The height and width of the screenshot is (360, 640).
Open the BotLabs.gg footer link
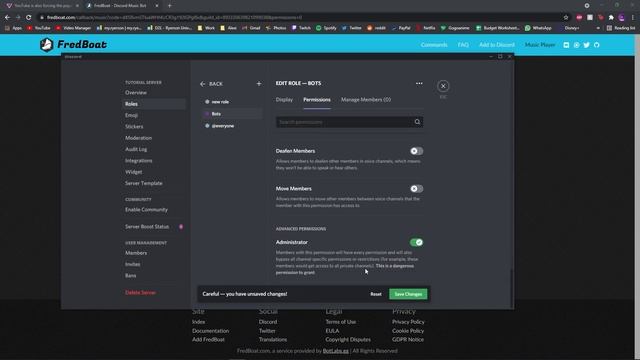[336, 351]
